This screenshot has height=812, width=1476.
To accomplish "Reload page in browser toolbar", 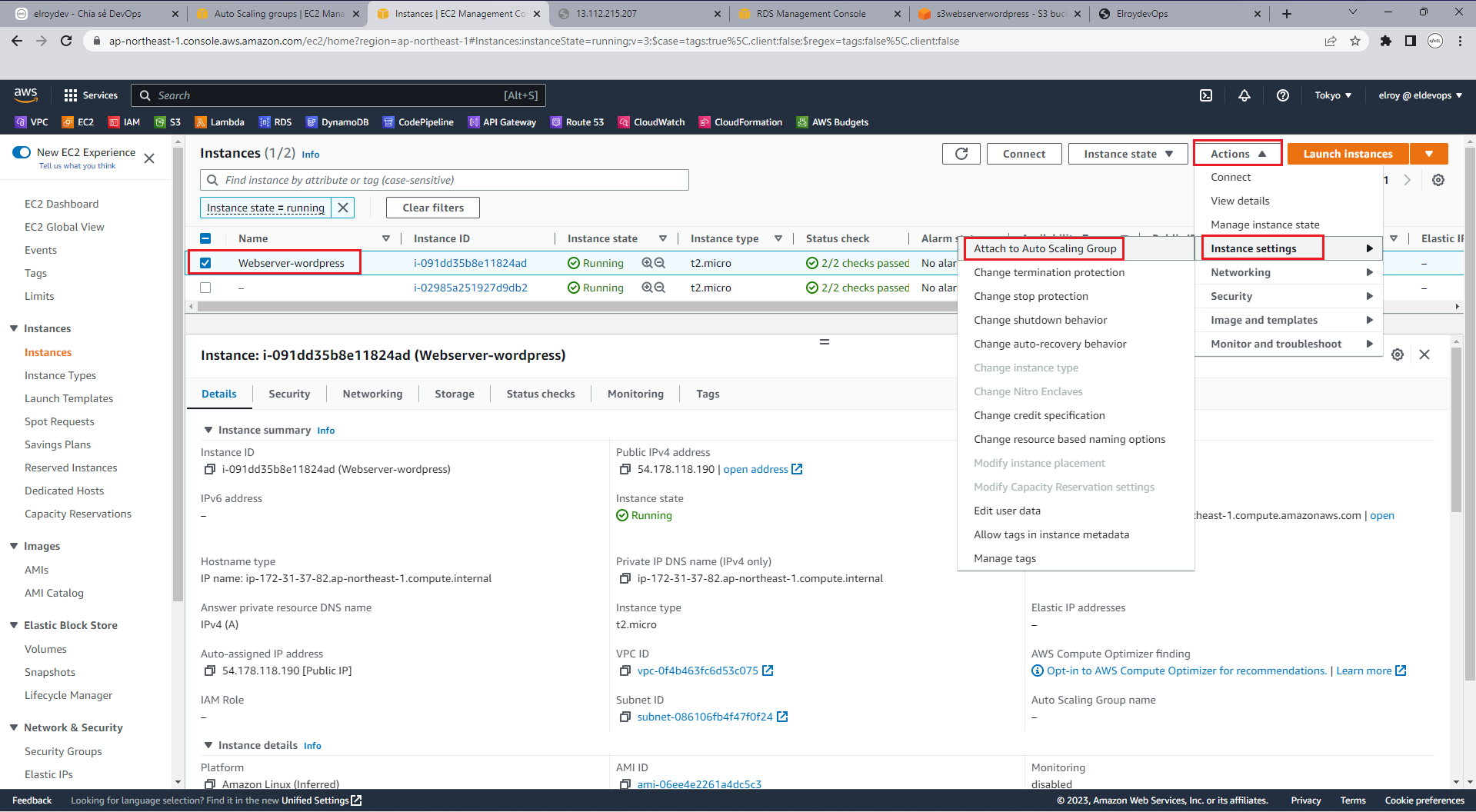I will [67, 41].
